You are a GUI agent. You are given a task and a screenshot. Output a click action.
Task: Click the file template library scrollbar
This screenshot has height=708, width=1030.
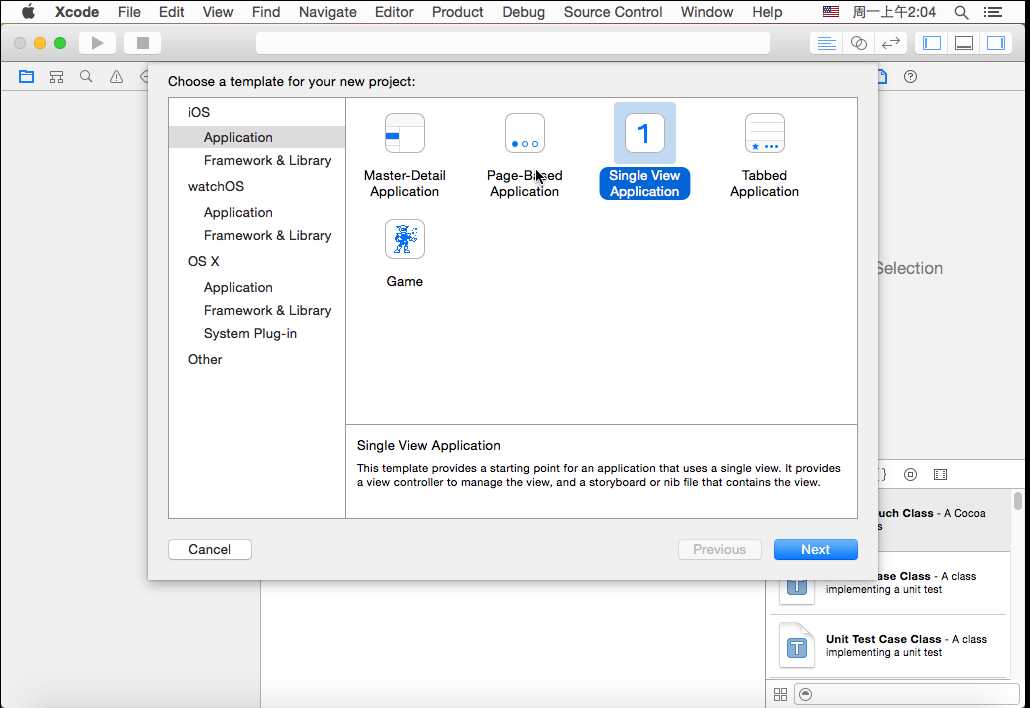[1018, 501]
